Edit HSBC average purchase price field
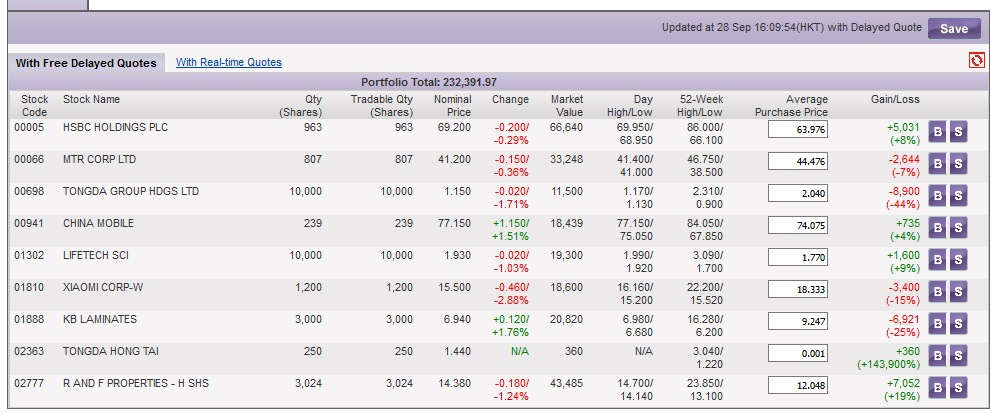Viewport: 994px width, 413px height. [798, 130]
